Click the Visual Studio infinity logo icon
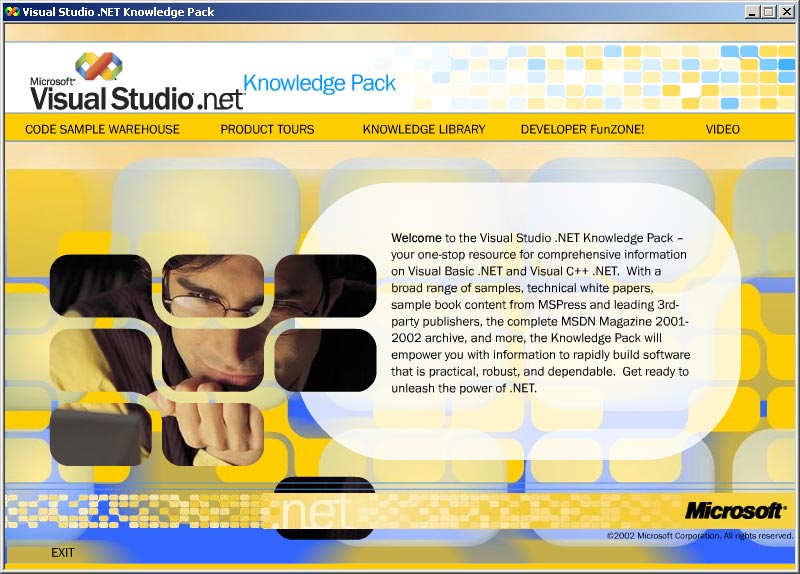 pos(97,67)
